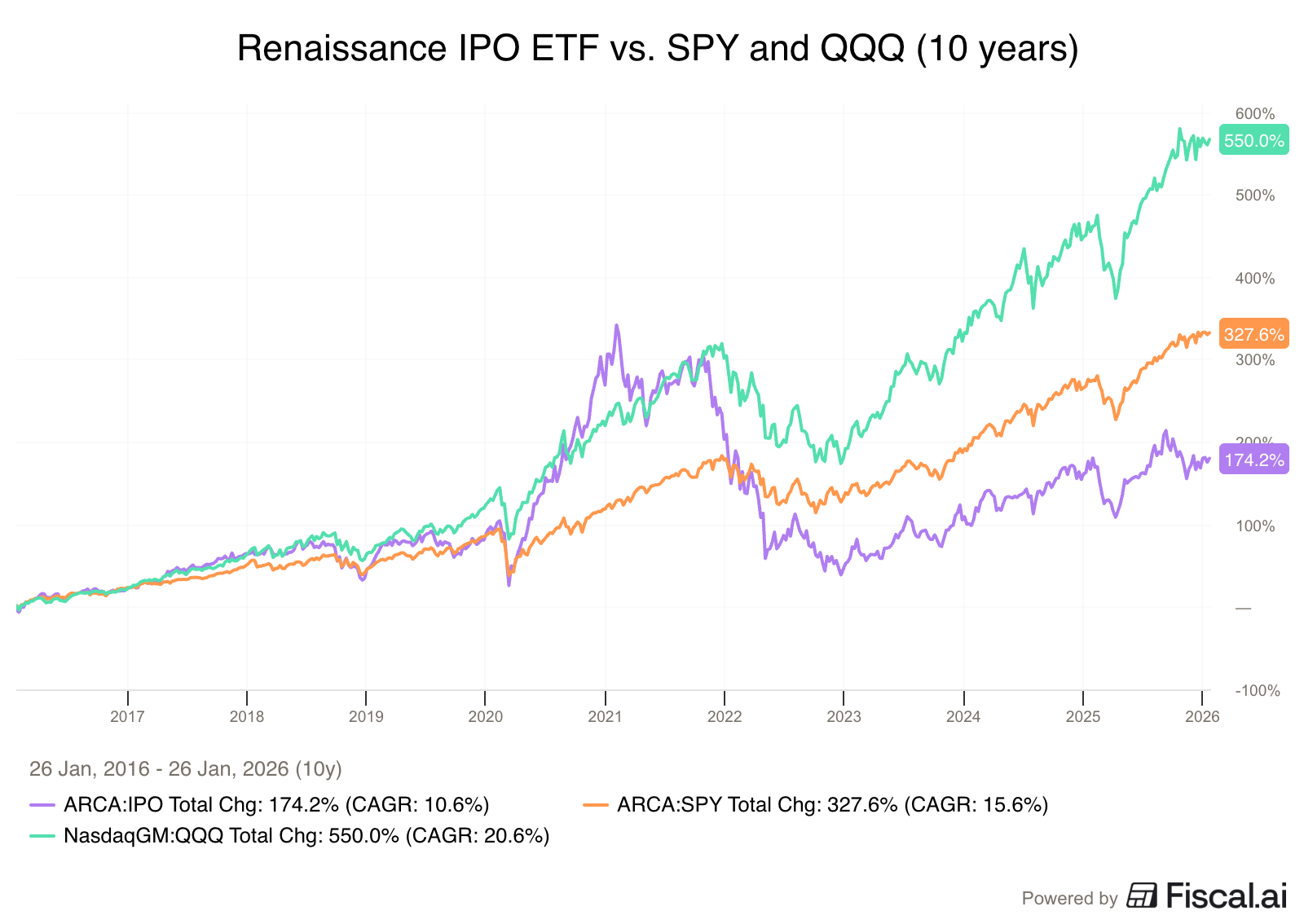Click the Fiscal.ai logo icon
Screen dimensions: 1304x924
click(x=1141, y=895)
